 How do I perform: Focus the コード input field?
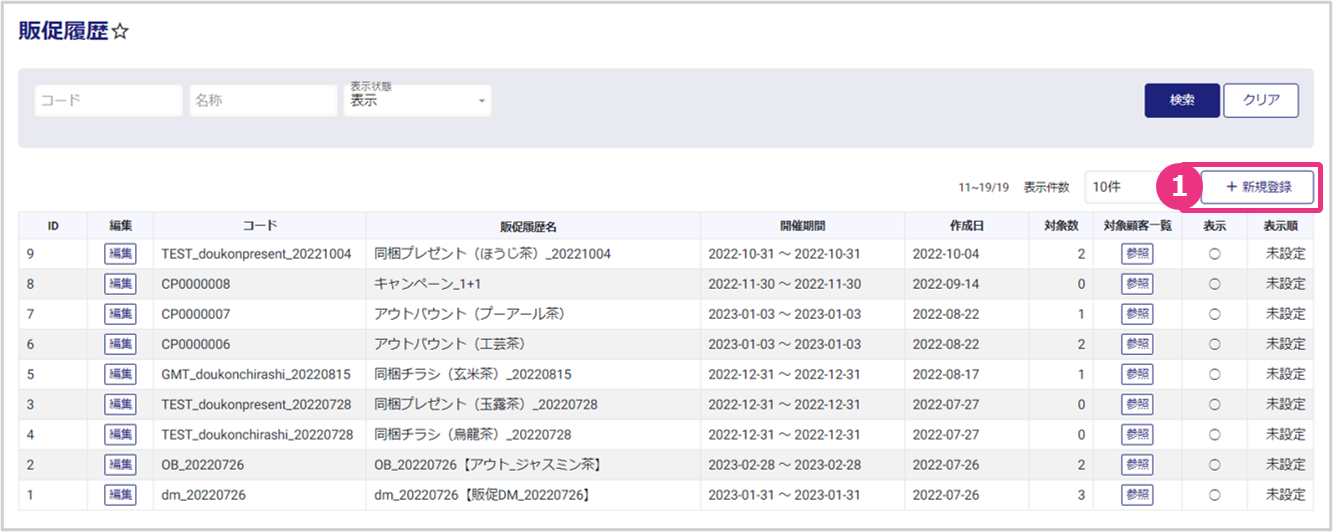(108, 100)
